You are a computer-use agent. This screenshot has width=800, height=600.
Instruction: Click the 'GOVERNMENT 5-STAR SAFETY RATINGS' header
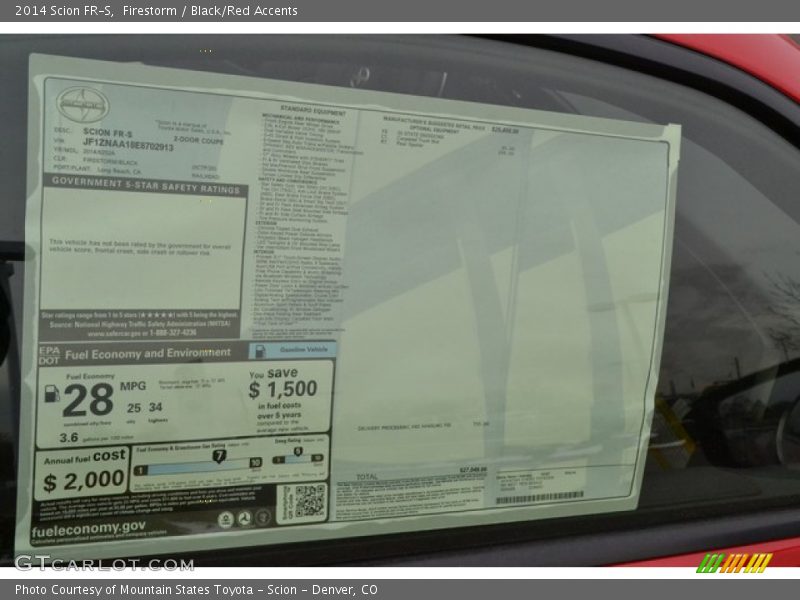coord(145,185)
